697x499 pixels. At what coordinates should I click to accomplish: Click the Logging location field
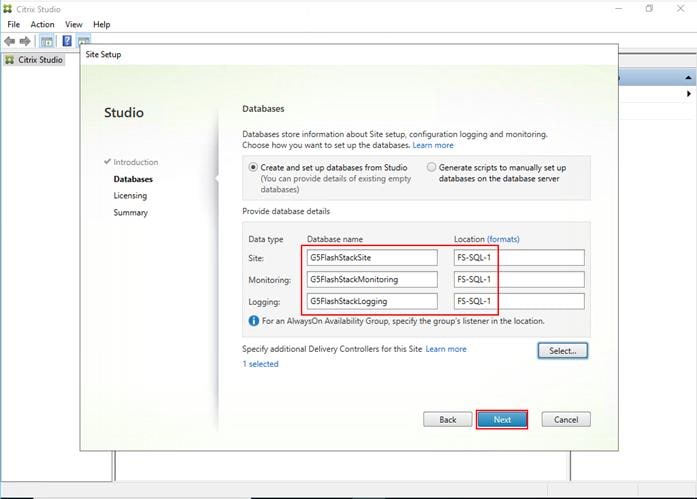519,301
